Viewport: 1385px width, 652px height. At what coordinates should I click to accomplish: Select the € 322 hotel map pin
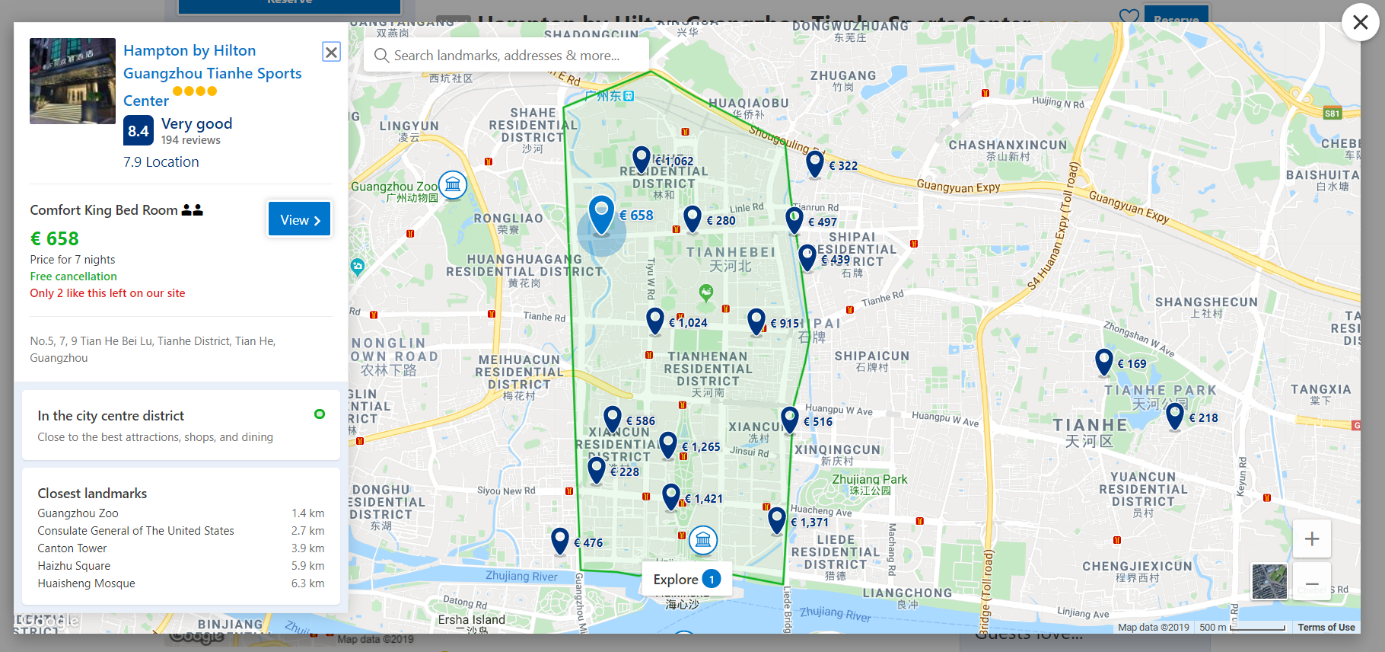815,164
